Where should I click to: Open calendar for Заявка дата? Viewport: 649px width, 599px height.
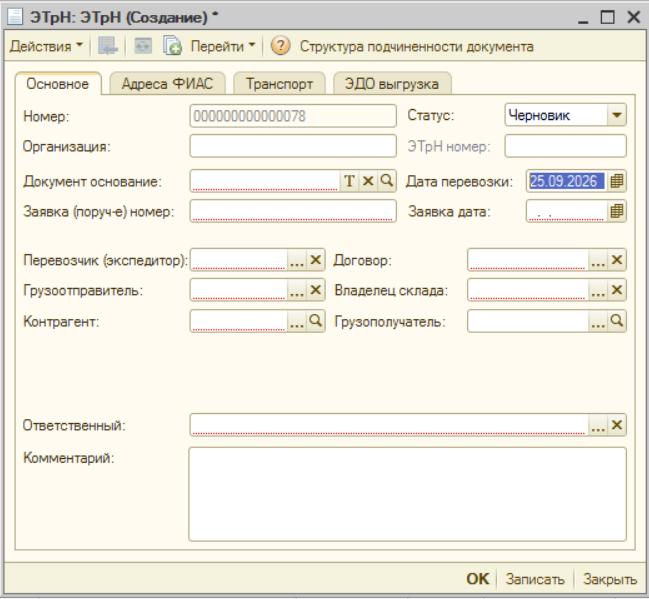point(617,211)
